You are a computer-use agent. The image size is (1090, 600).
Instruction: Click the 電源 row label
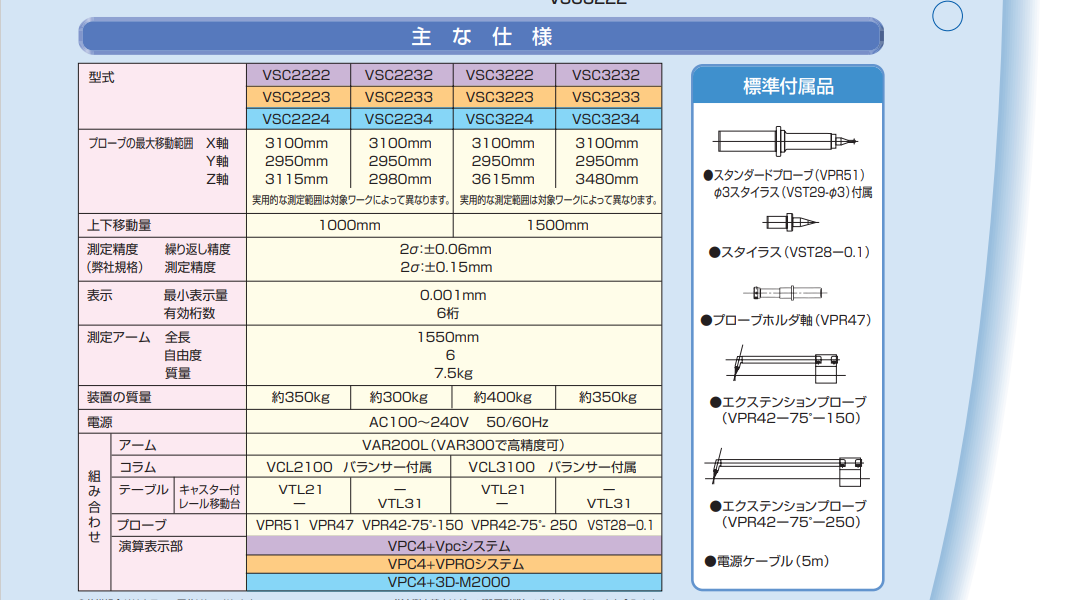point(99,422)
